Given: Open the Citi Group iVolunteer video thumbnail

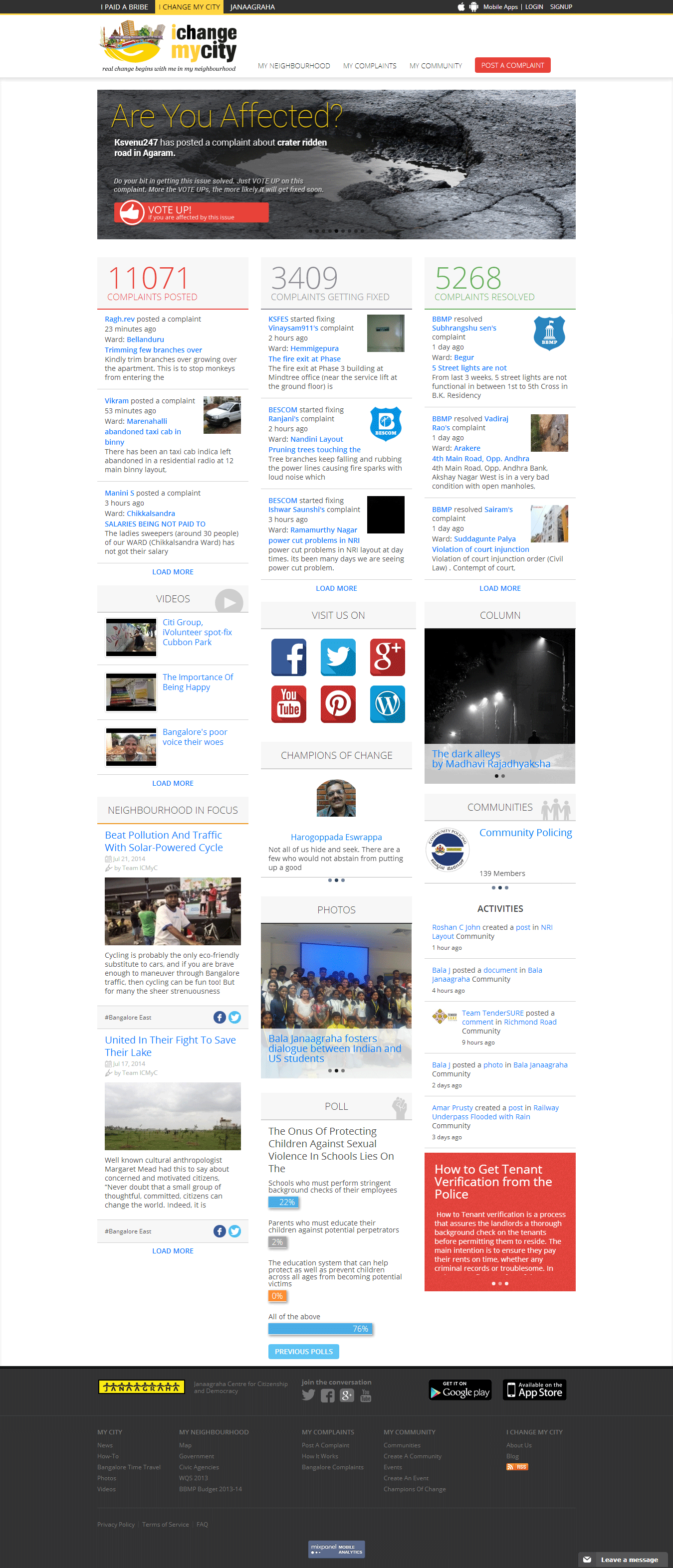Looking at the screenshot, I should [x=131, y=637].
